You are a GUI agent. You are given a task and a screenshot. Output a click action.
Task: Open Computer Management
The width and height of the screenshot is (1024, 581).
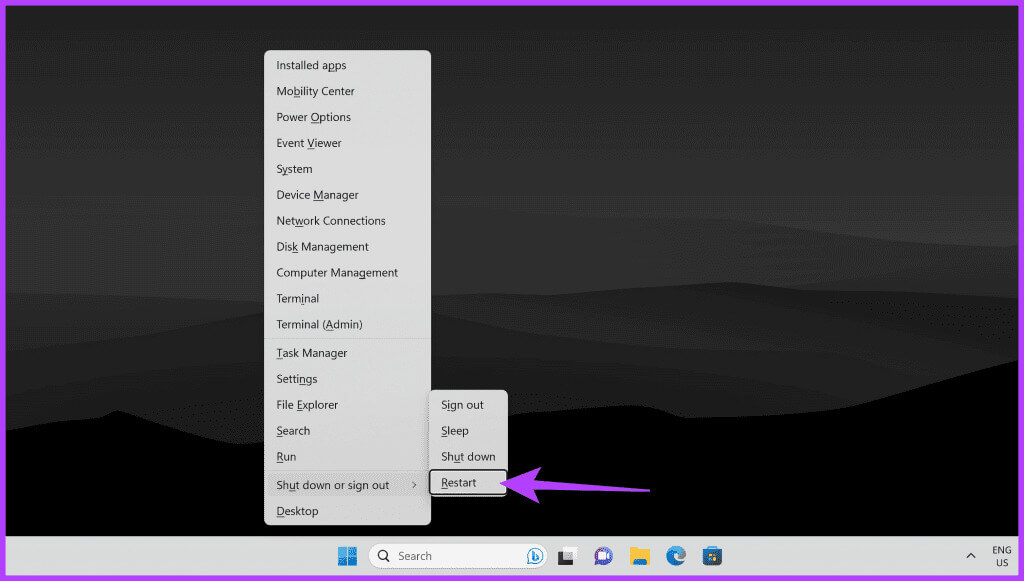point(347,273)
